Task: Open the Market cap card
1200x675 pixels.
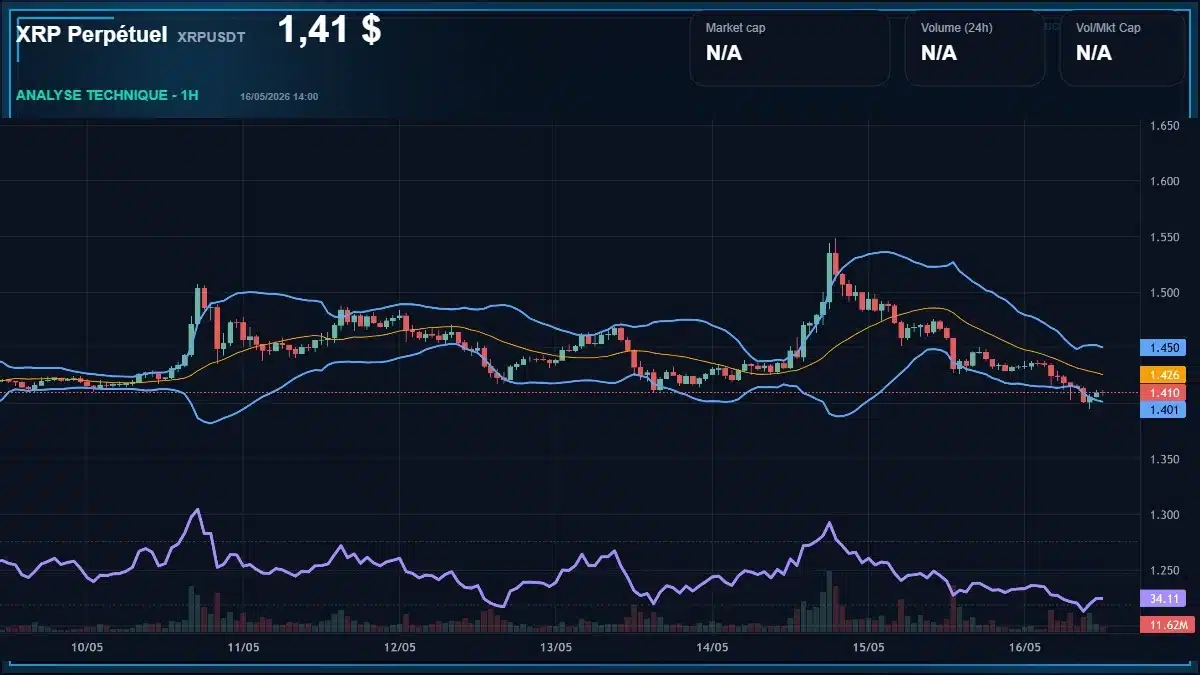Action: point(789,48)
